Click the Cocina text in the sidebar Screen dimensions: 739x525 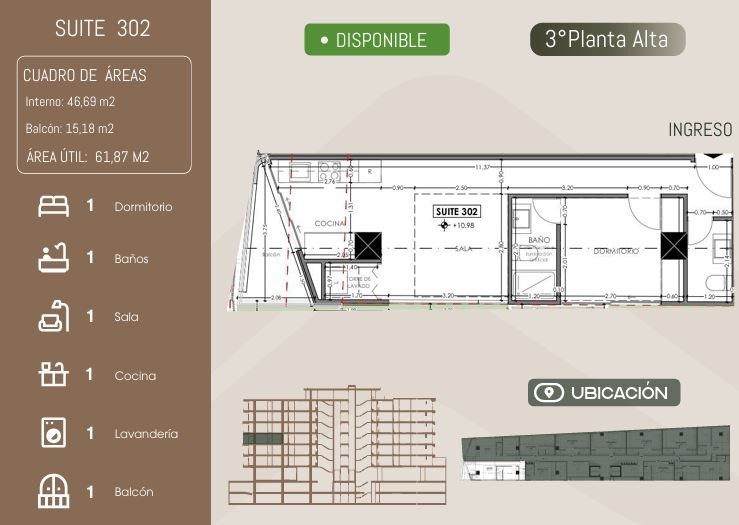(135, 376)
